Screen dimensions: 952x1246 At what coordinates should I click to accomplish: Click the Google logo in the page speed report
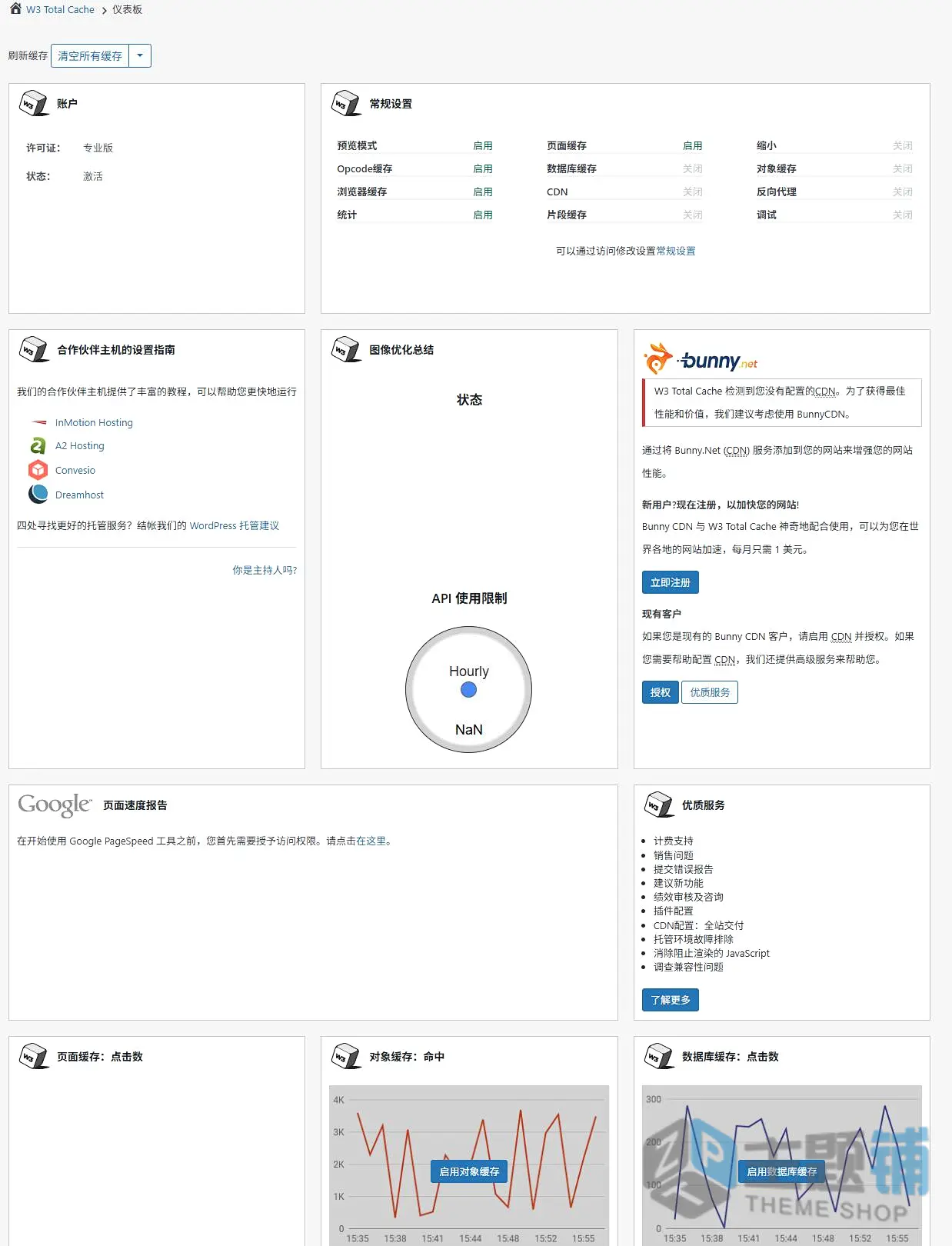click(55, 805)
